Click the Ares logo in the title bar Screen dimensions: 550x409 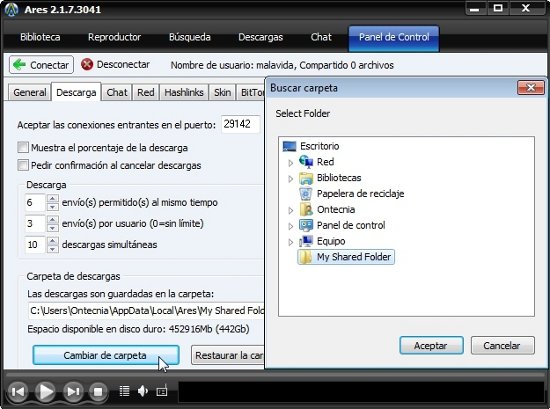[12, 9]
